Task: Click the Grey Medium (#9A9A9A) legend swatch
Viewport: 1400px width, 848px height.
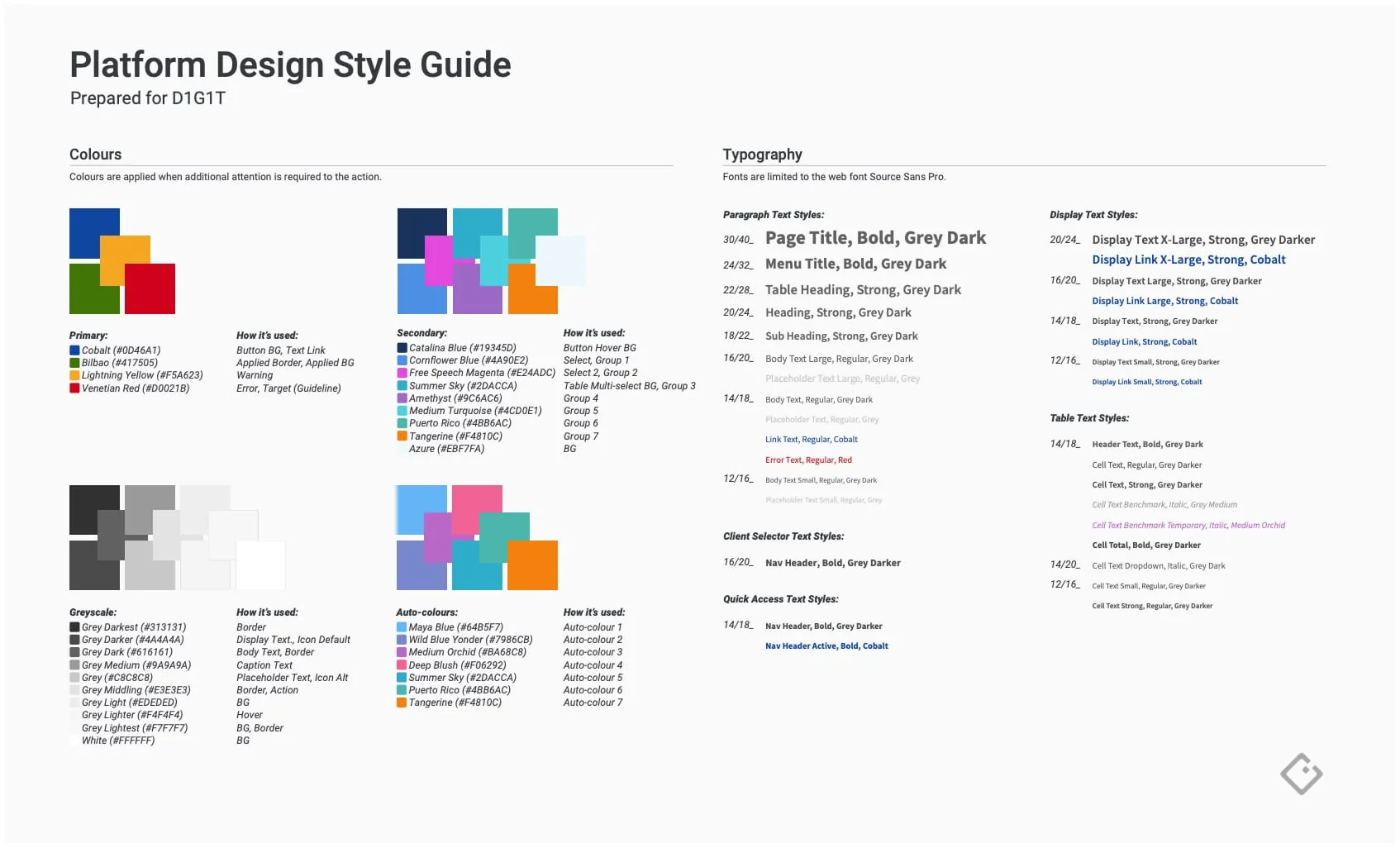Action: click(x=74, y=665)
